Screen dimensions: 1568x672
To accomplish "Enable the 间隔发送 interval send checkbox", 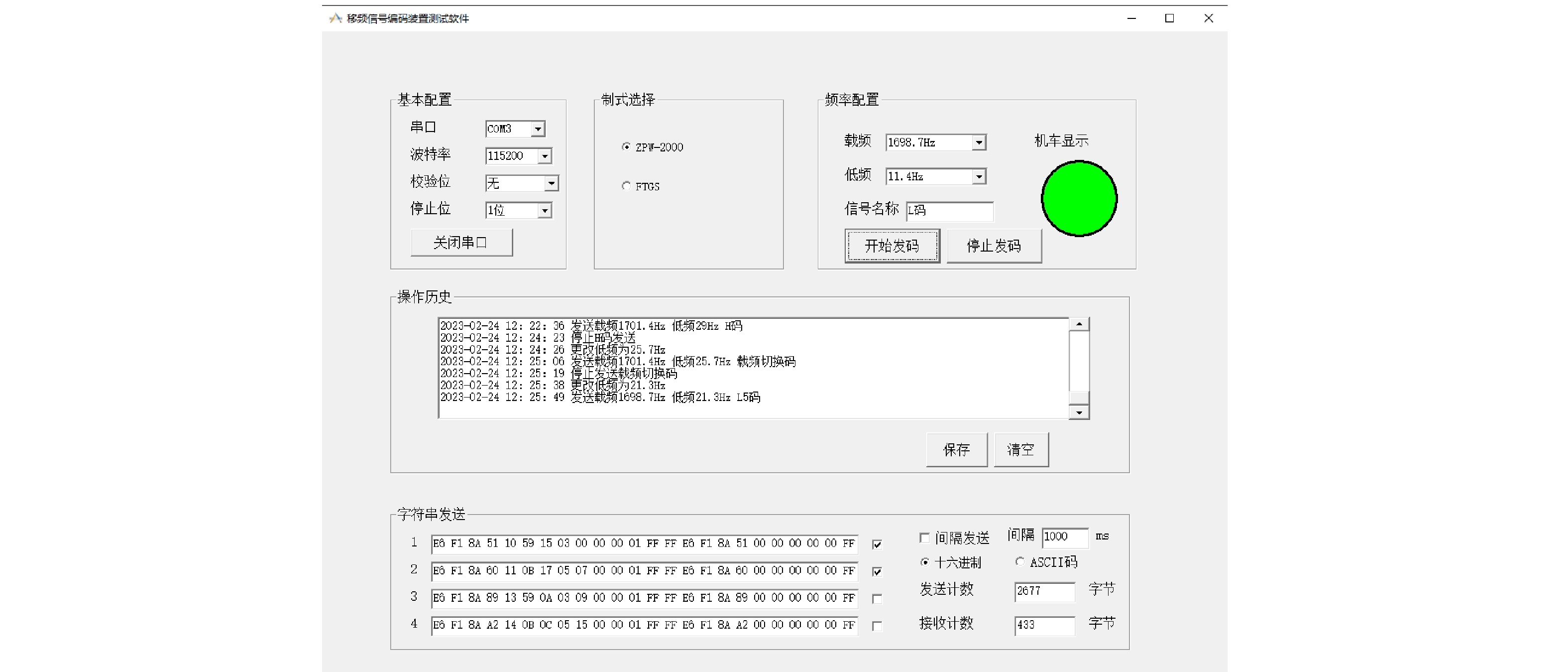I will 924,538.
